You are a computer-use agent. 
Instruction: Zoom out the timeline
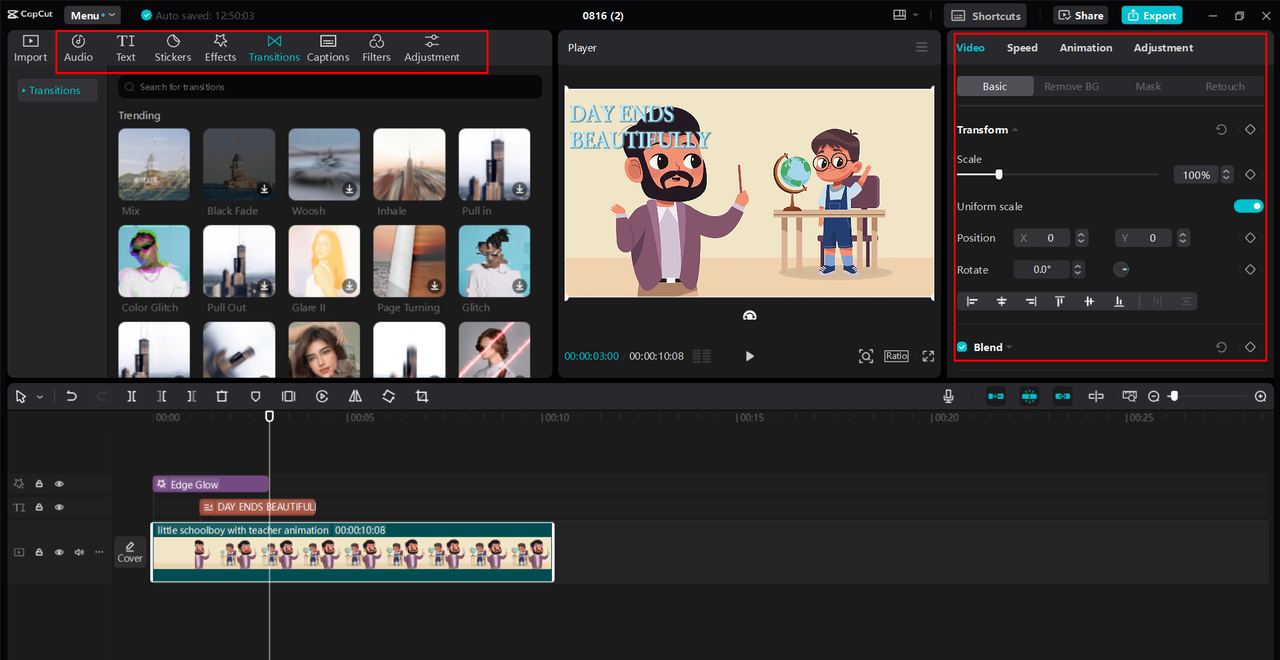coord(1153,396)
